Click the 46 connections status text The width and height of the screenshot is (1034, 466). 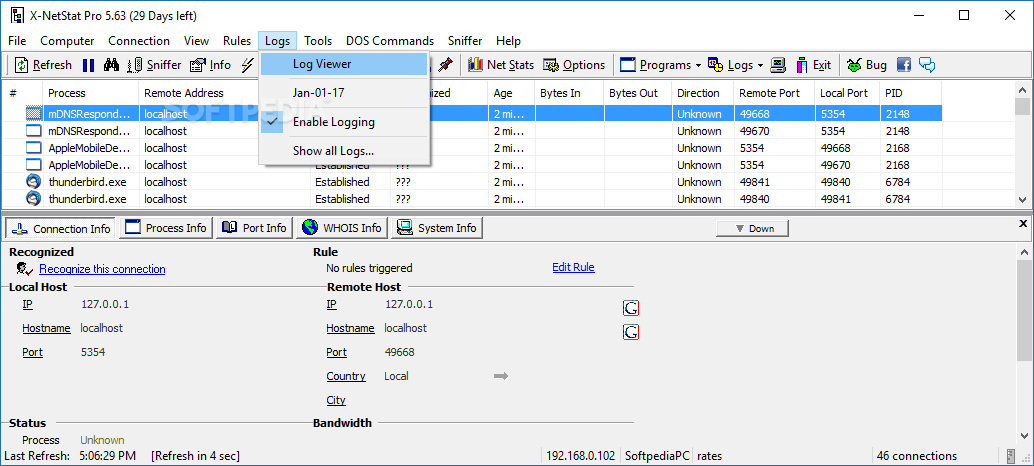coord(915,455)
